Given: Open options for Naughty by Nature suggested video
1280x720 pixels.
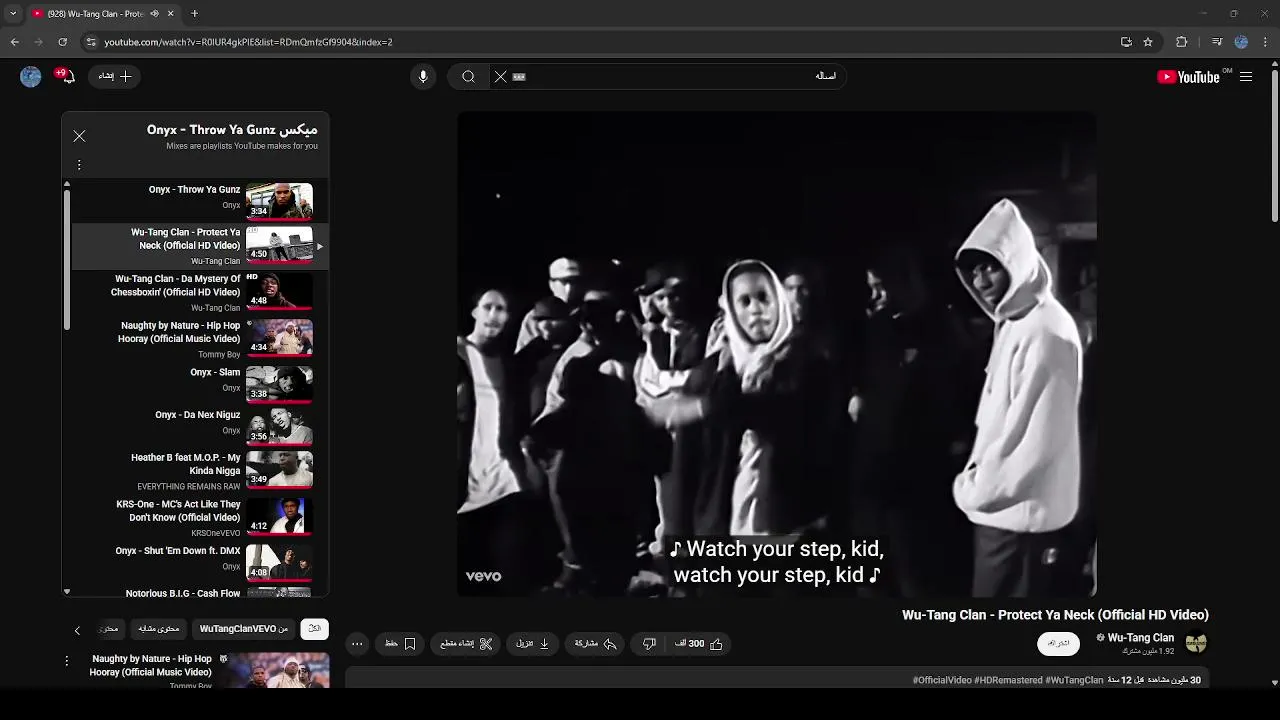Looking at the screenshot, I should [x=67, y=661].
